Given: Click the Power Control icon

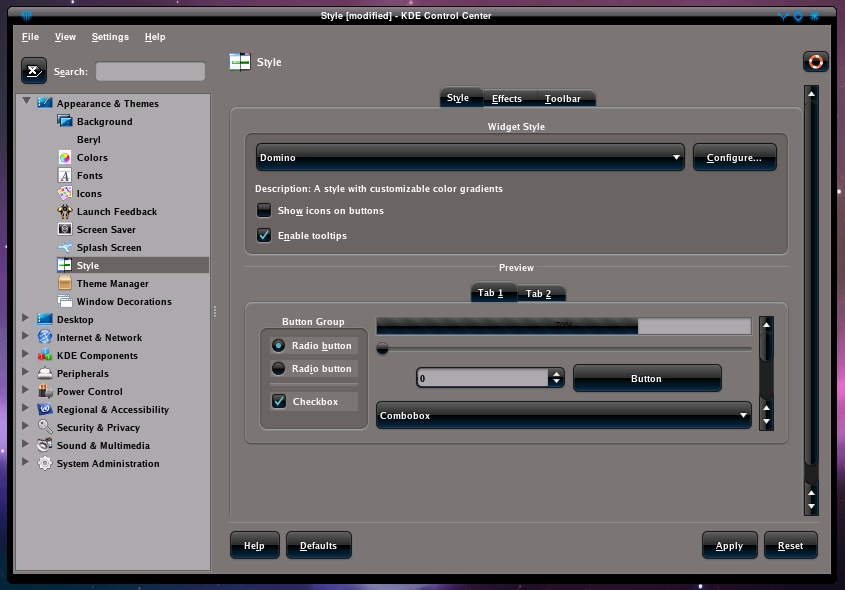Looking at the screenshot, I should click(x=45, y=391).
